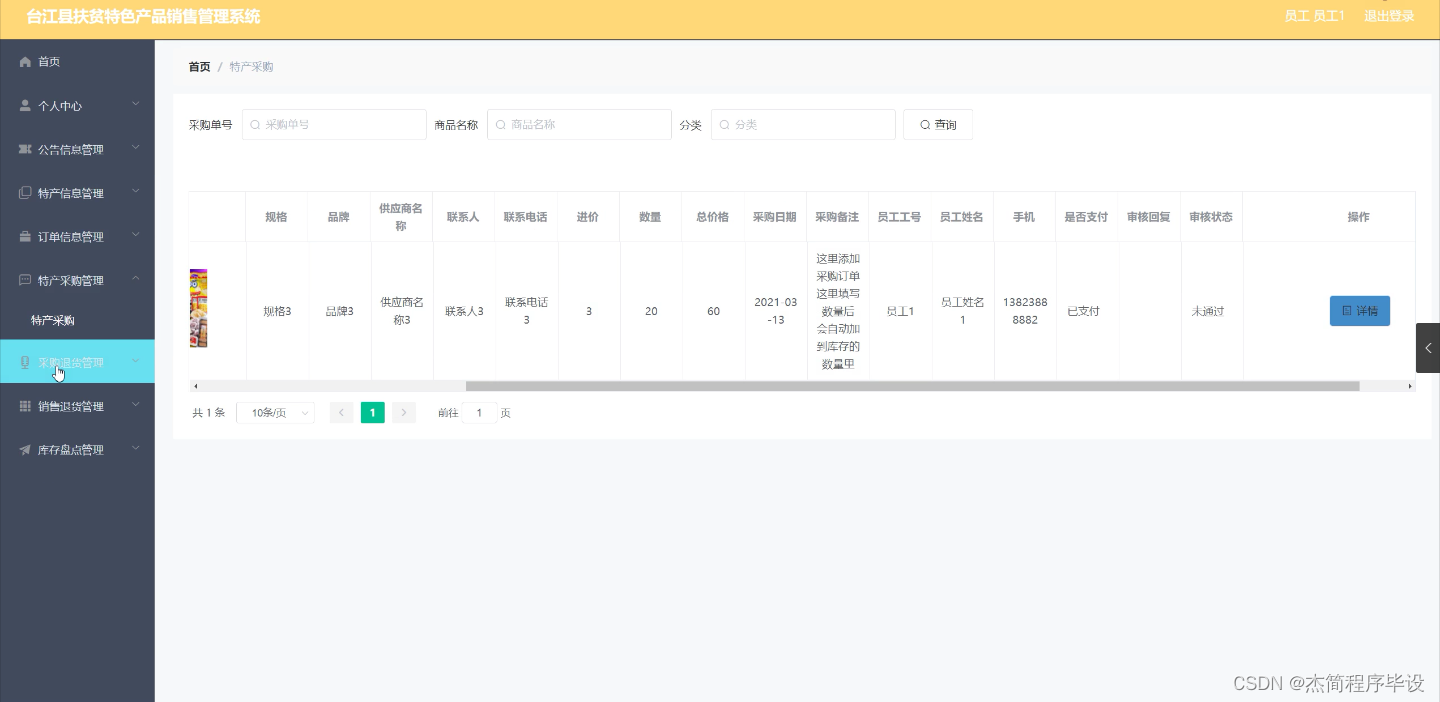Click the microphone icon beside 采购退货管理
Screen dimensions: 1440x702
[x=26, y=362]
